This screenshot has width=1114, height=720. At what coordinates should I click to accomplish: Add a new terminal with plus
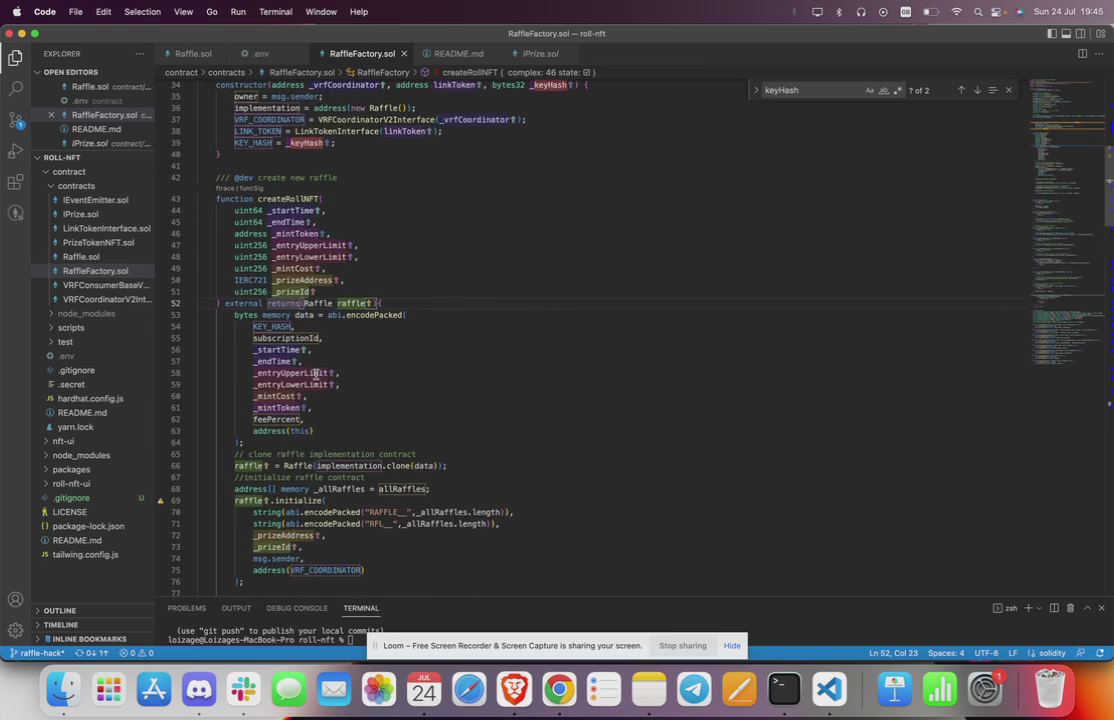[1027, 608]
